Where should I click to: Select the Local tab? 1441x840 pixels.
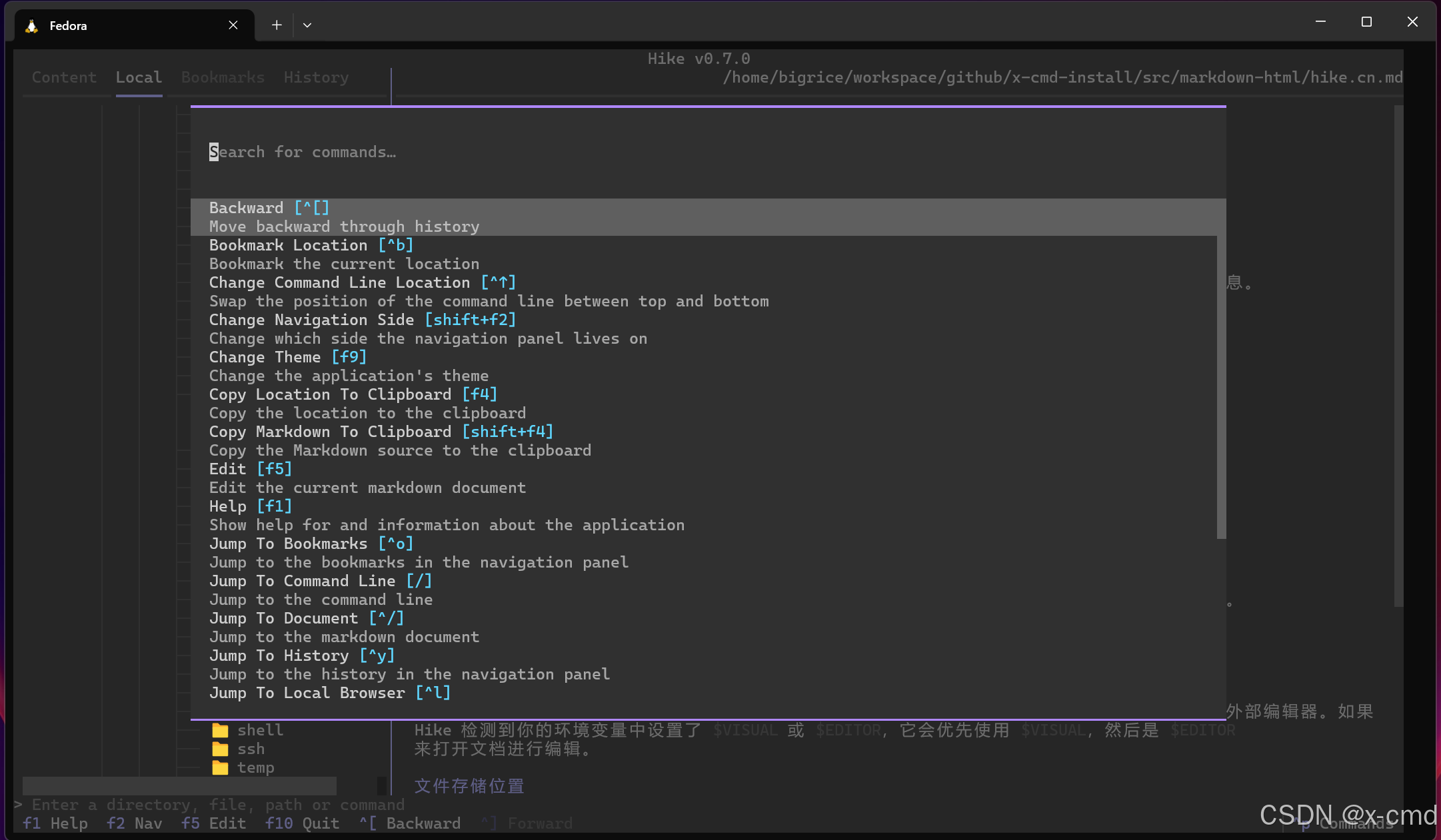139,77
